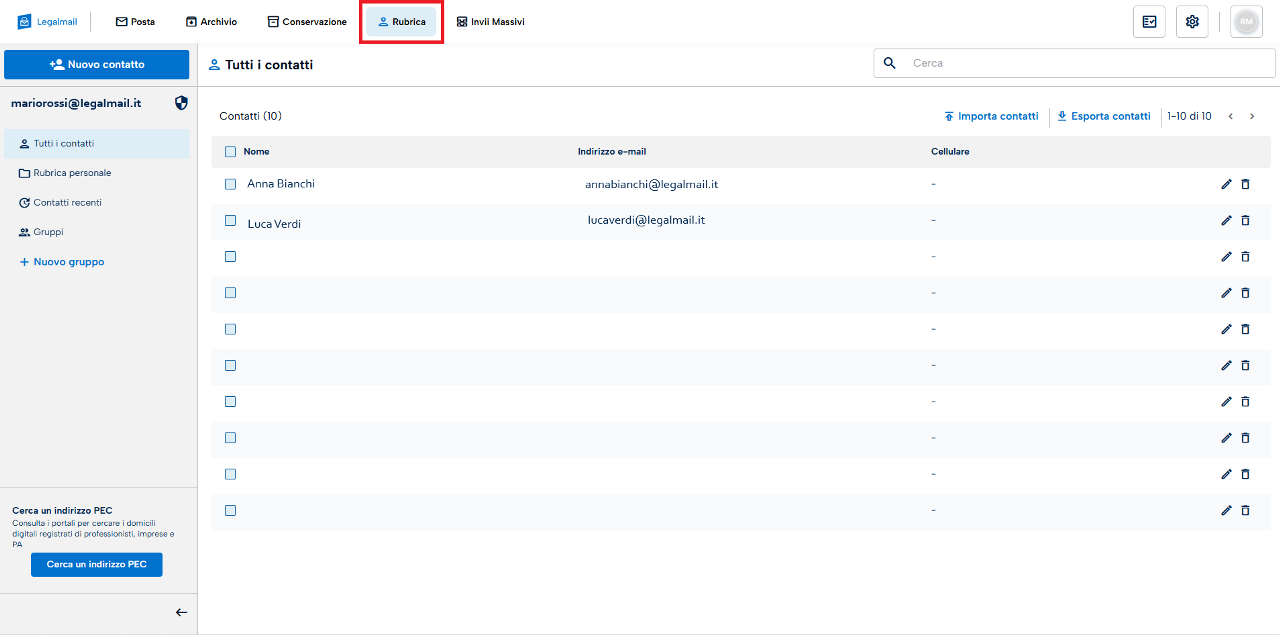Open the RM user avatar menu
The width and height of the screenshot is (1280, 635).
coord(1246,22)
